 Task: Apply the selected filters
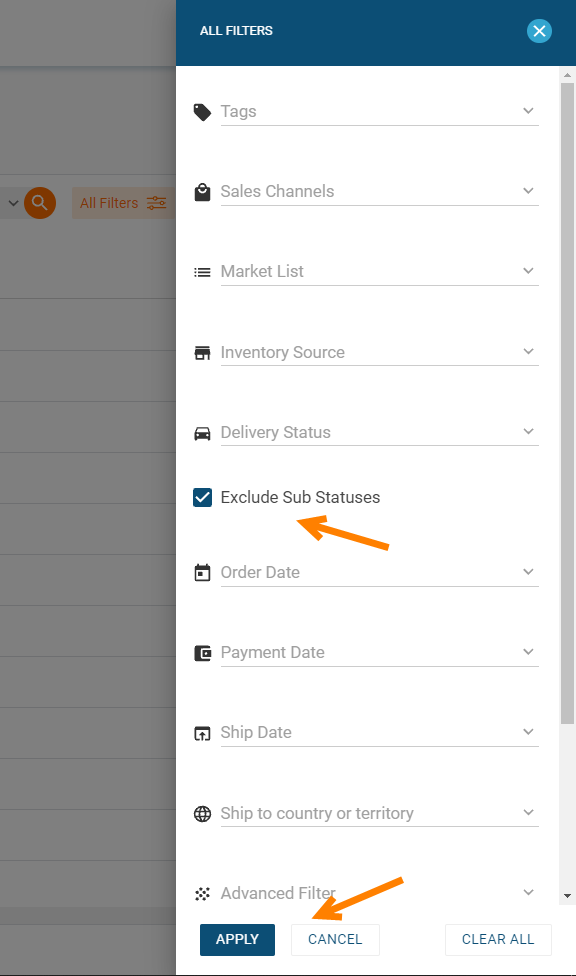(x=237, y=939)
